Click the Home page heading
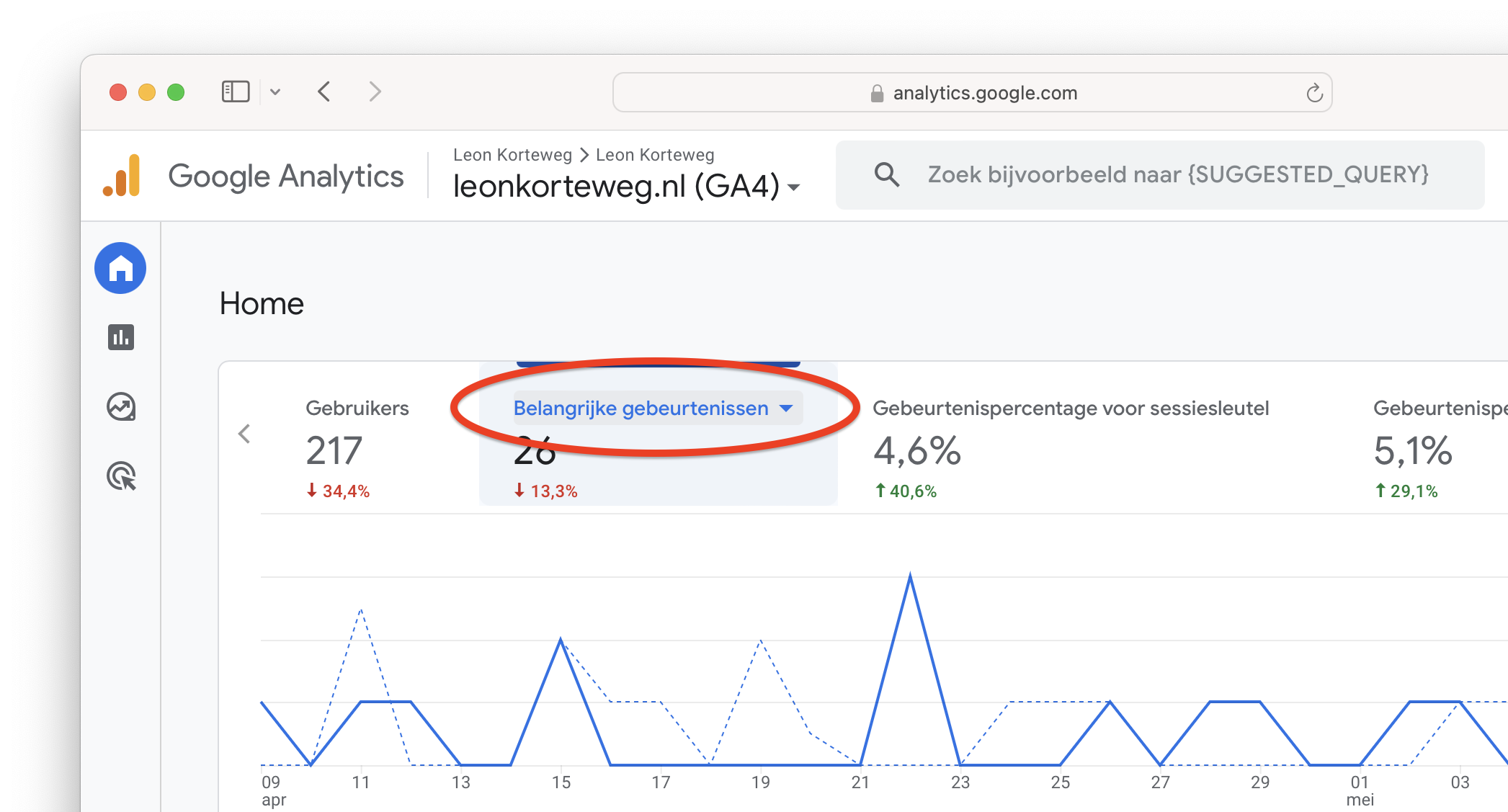Viewport: 1508px width, 812px height. 262,303
